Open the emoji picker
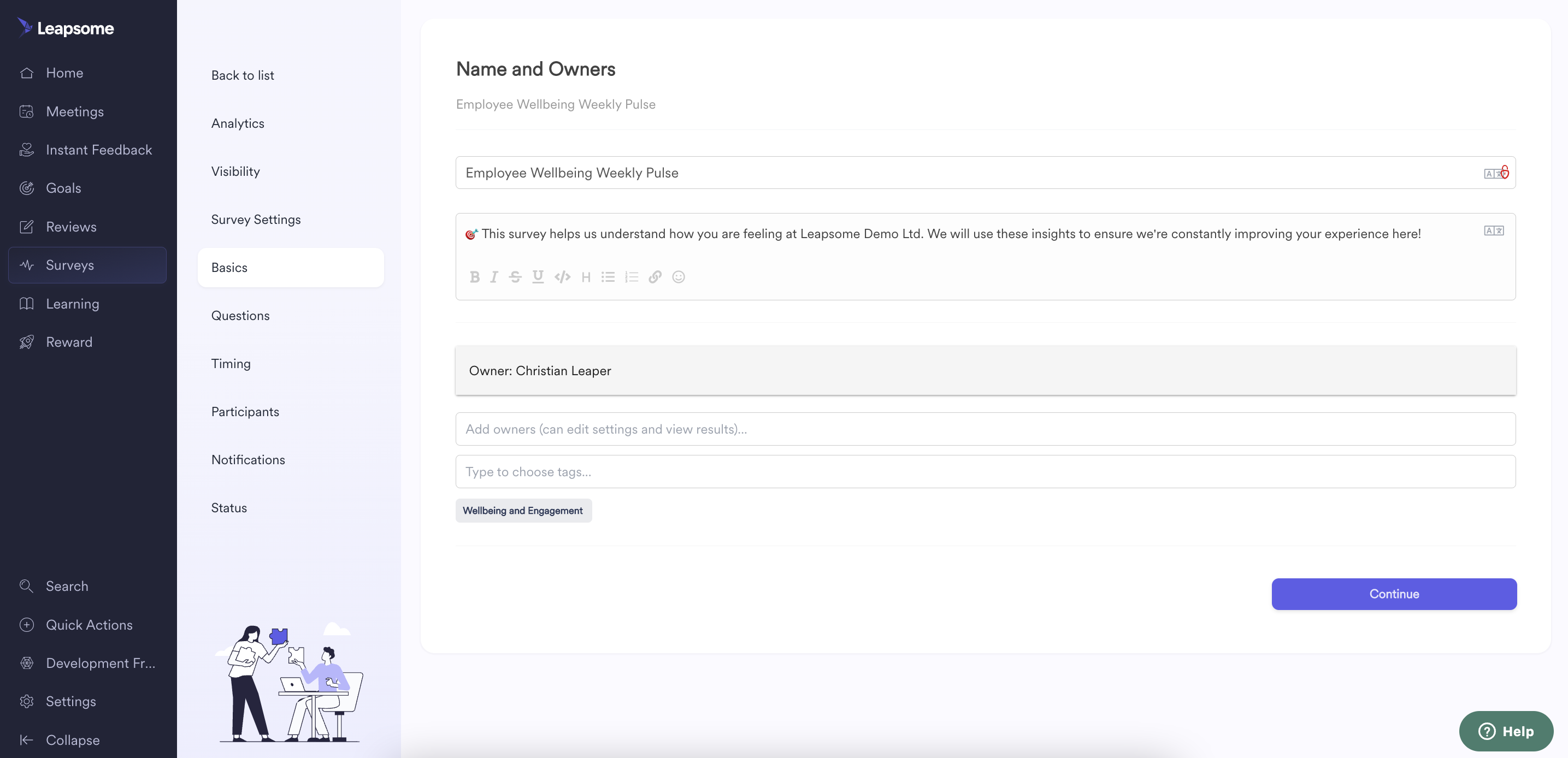The width and height of the screenshot is (1568, 758). [x=679, y=277]
